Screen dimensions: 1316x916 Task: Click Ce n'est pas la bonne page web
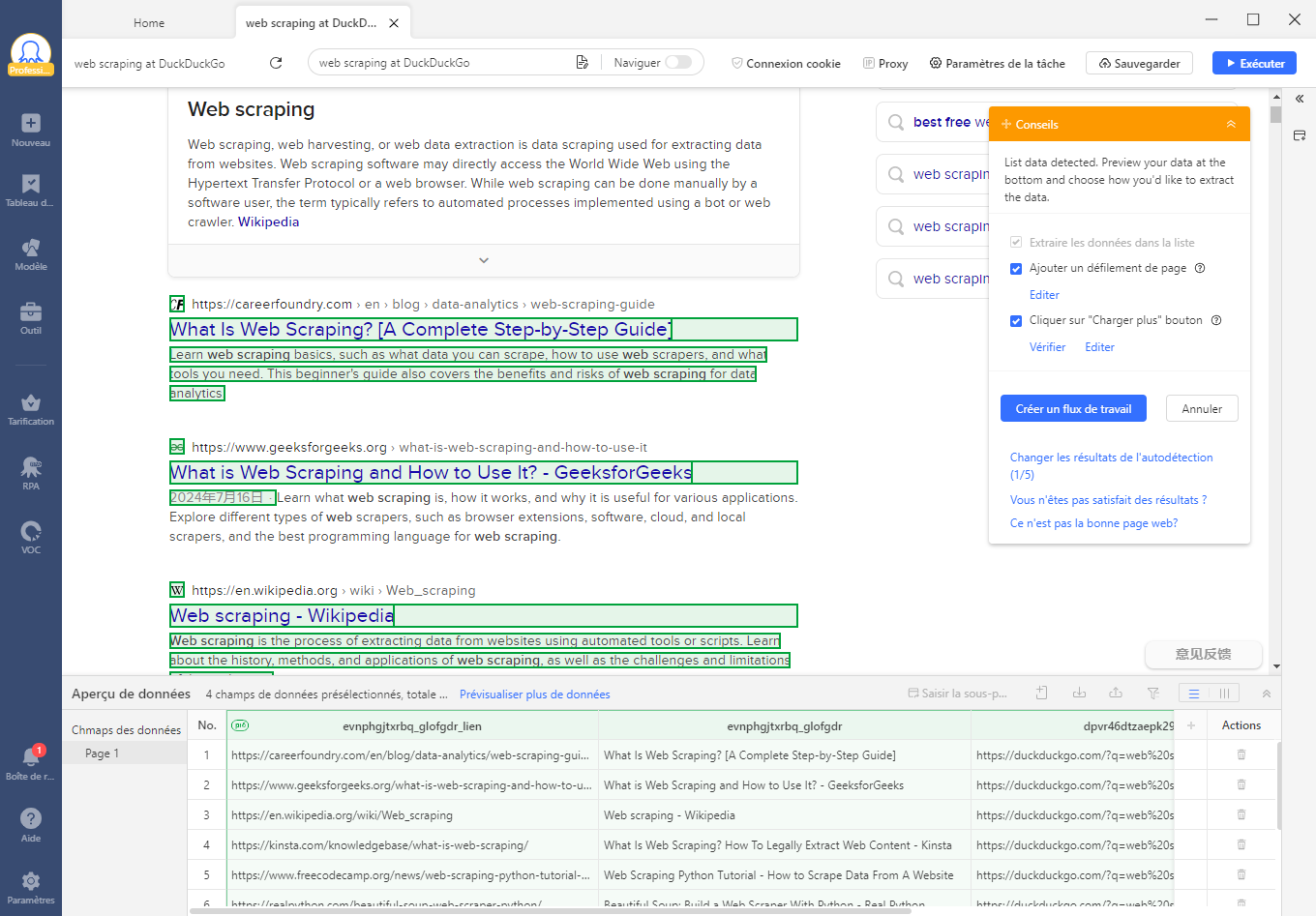pyautogui.click(x=1093, y=523)
